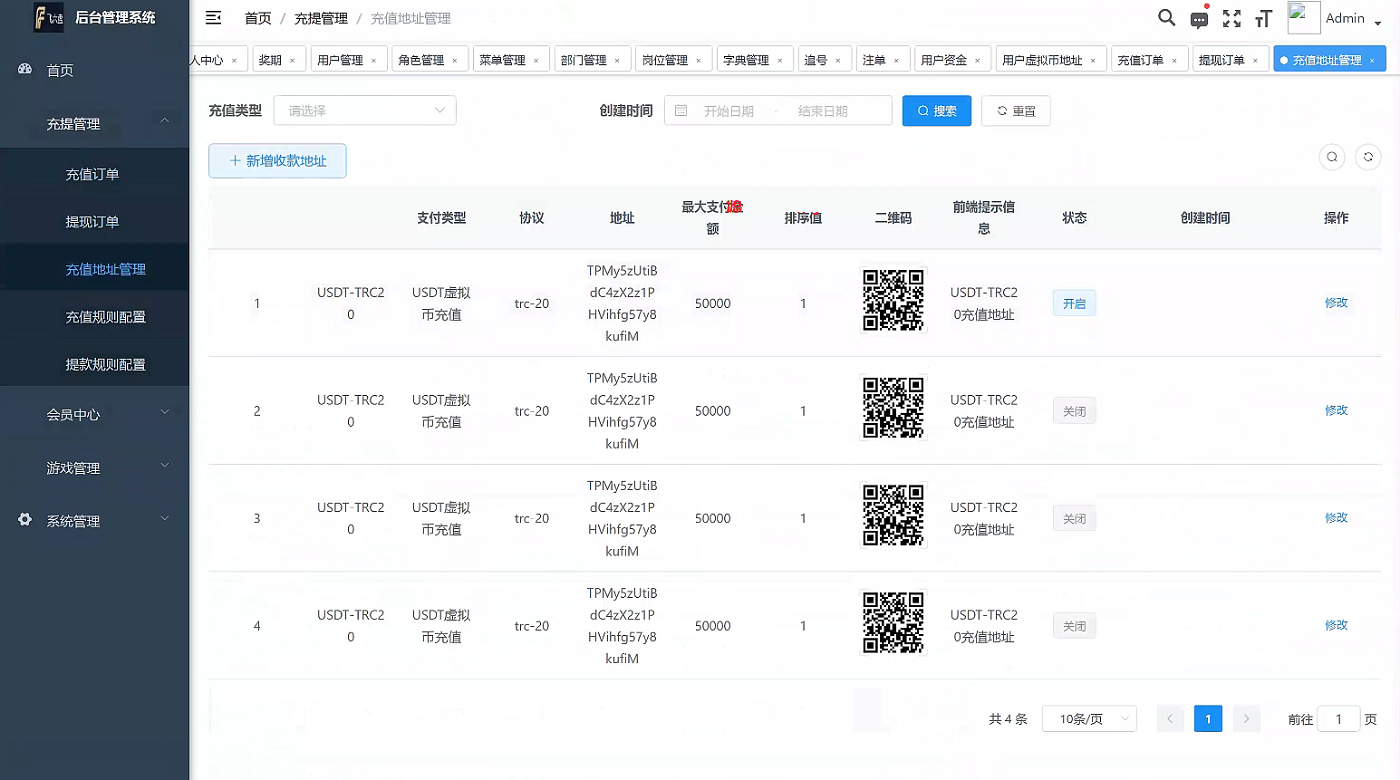Collapse the 充提管理 sidebar menu

pyautogui.click(x=94, y=123)
